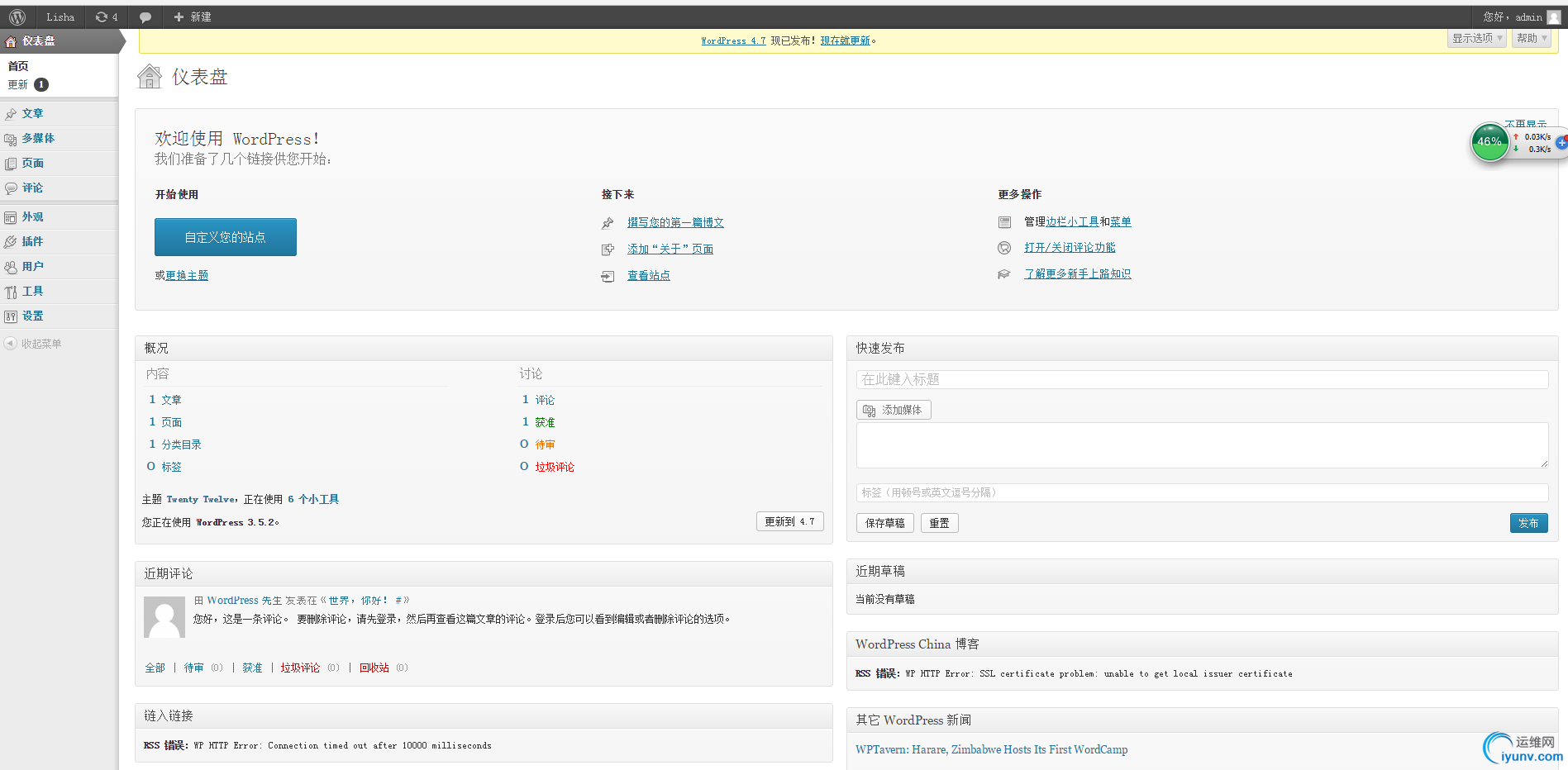The image size is (1568, 770).
Task: Click 查看站点 view site link
Action: pyautogui.click(x=649, y=275)
